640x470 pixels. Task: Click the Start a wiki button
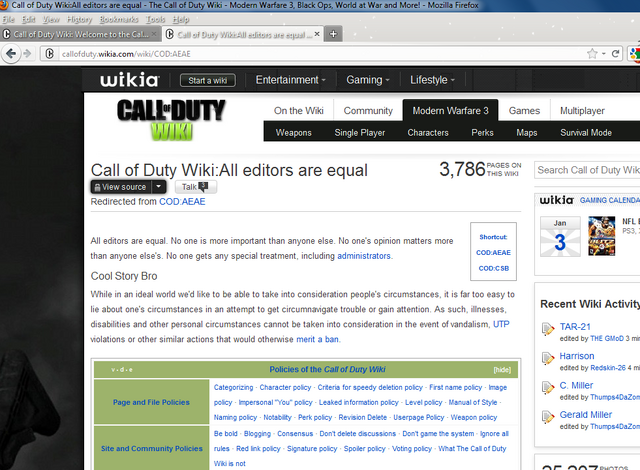(207, 80)
